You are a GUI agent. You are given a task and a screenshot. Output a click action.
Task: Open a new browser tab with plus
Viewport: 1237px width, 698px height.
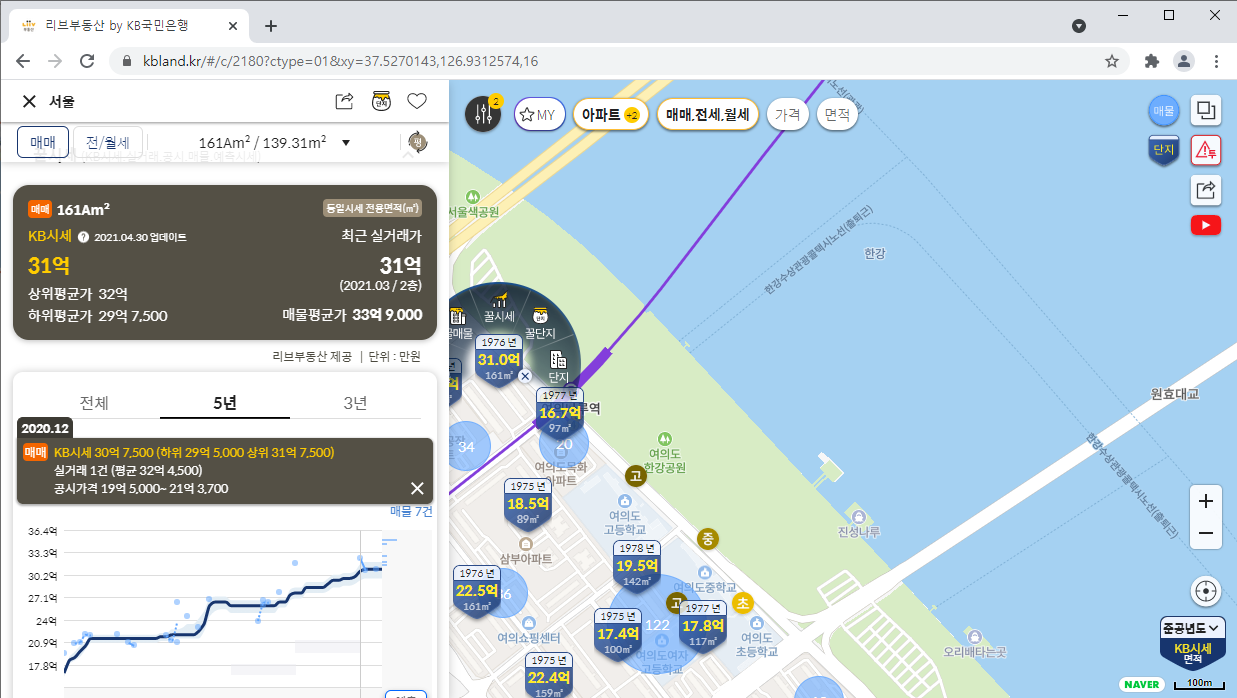click(x=270, y=26)
